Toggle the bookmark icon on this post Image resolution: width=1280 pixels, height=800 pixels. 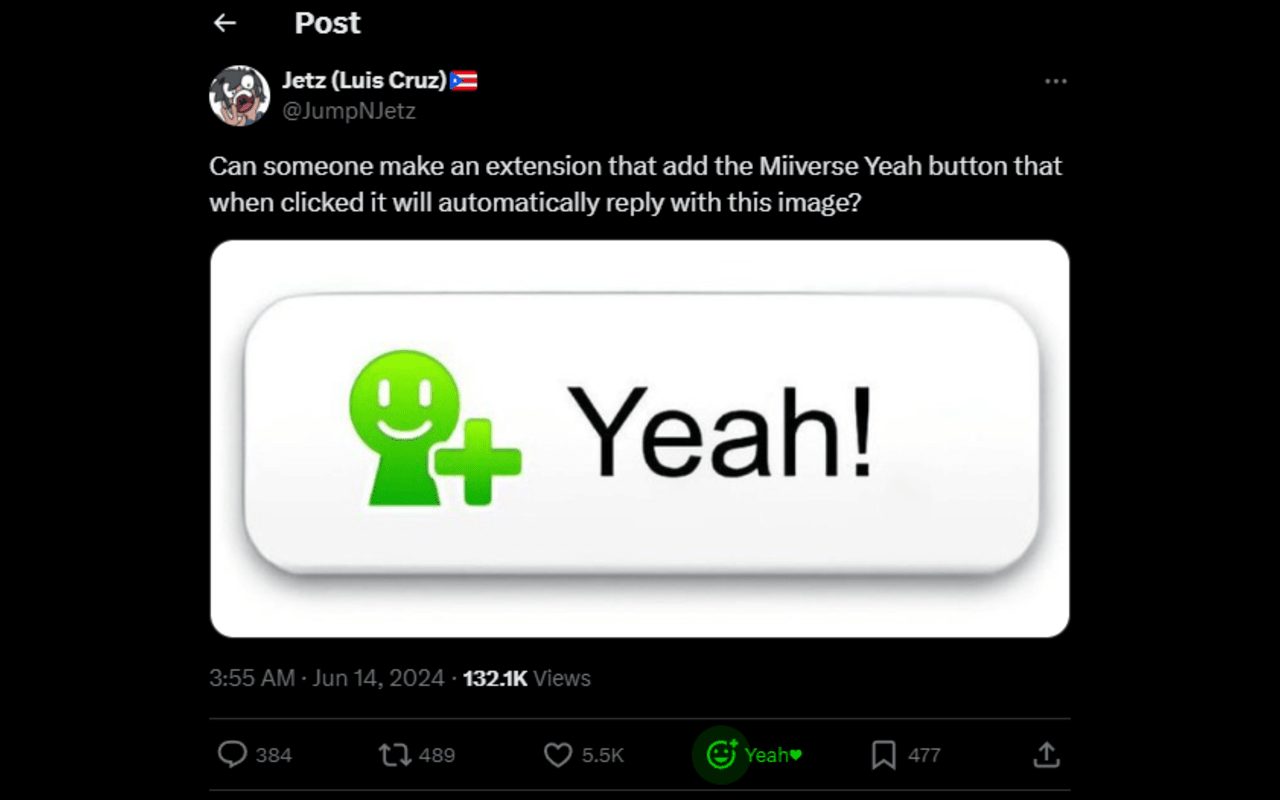[x=884, y=754]
